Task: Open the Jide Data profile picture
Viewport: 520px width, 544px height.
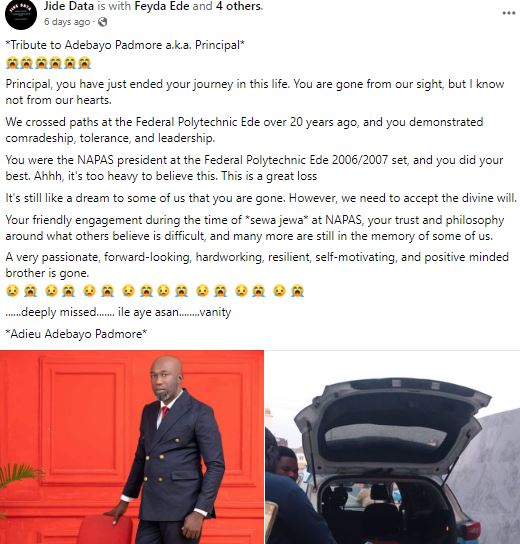Action: coord(21,14)
